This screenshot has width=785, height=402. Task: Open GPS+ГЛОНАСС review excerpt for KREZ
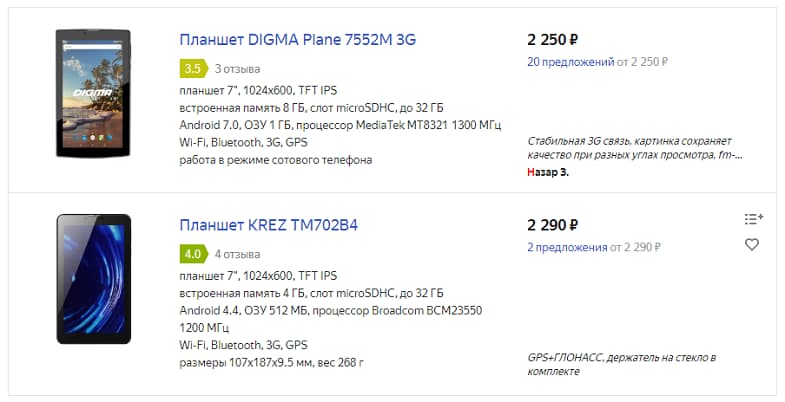tap(622, 364)
